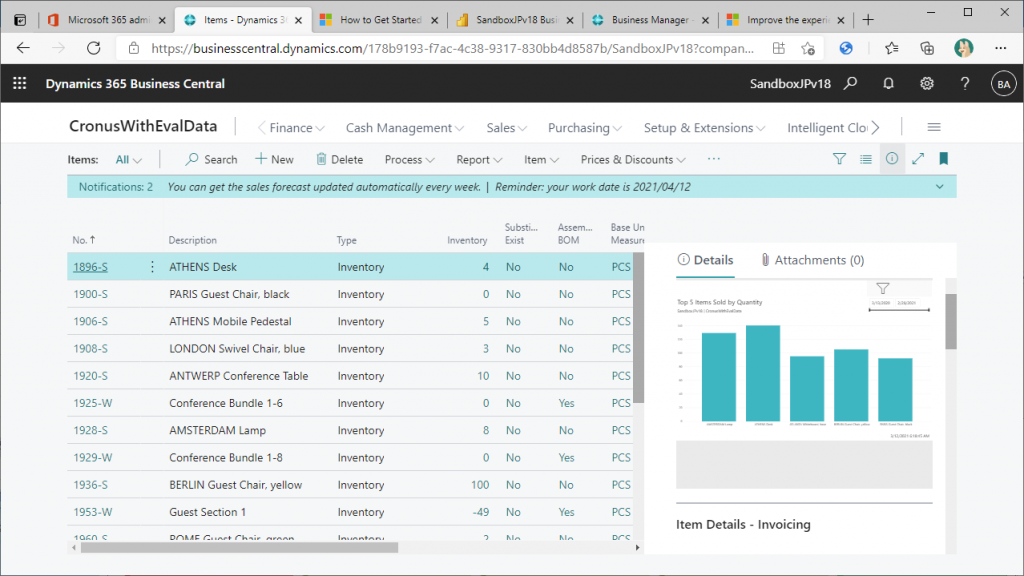1024x576 pixels.
Task: Expand the Purchasing menu
Action: (584, 128)
